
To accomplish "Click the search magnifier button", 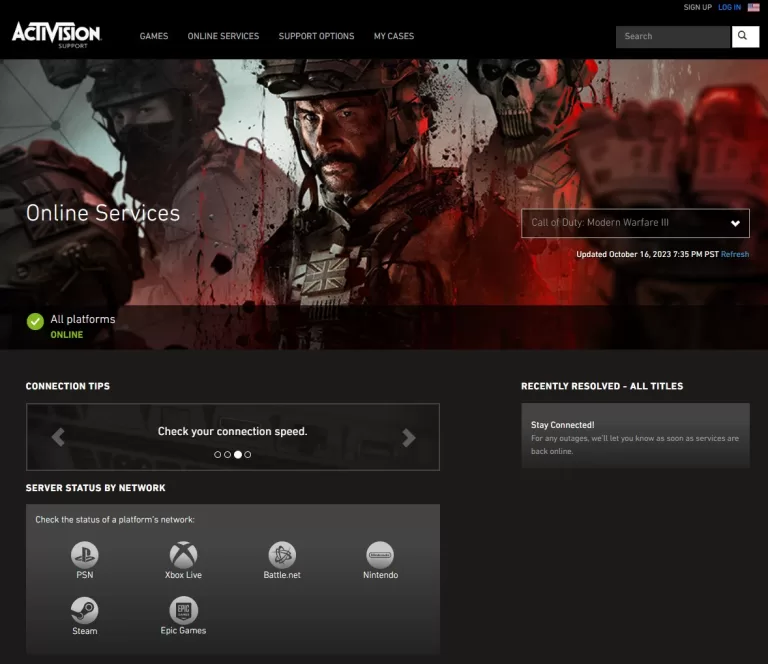I will [745, 36].
